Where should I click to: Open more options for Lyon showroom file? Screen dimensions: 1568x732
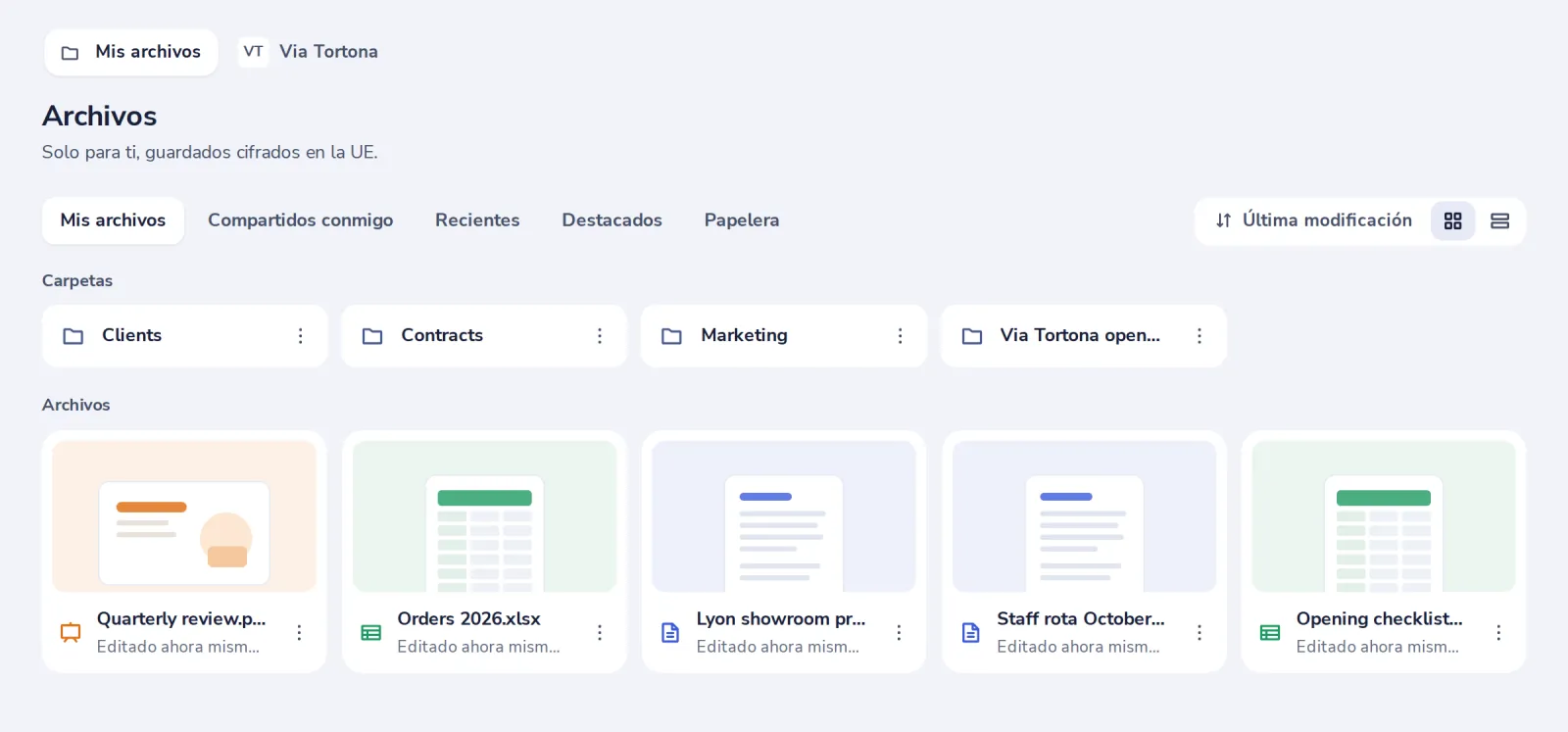899,633
